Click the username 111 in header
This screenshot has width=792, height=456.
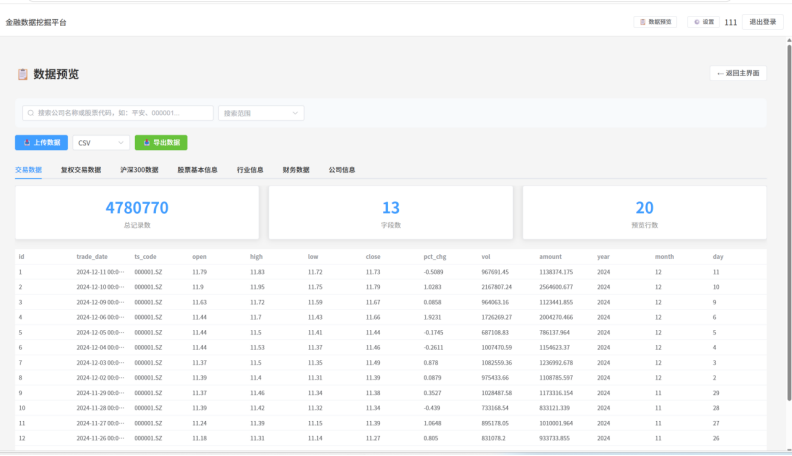coord(730,22)
